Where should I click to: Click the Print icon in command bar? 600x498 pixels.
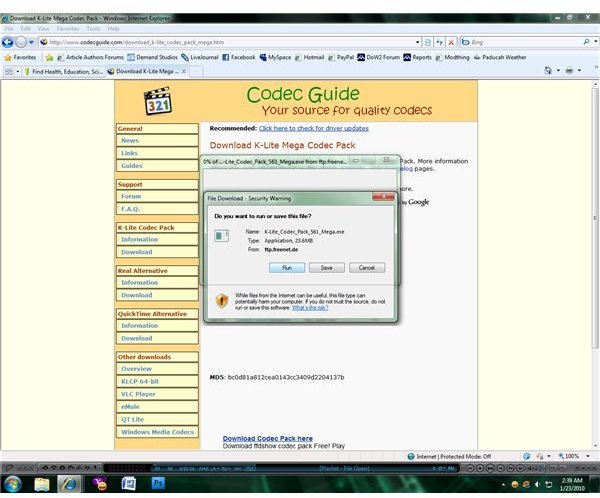click(x=569, y=70)
